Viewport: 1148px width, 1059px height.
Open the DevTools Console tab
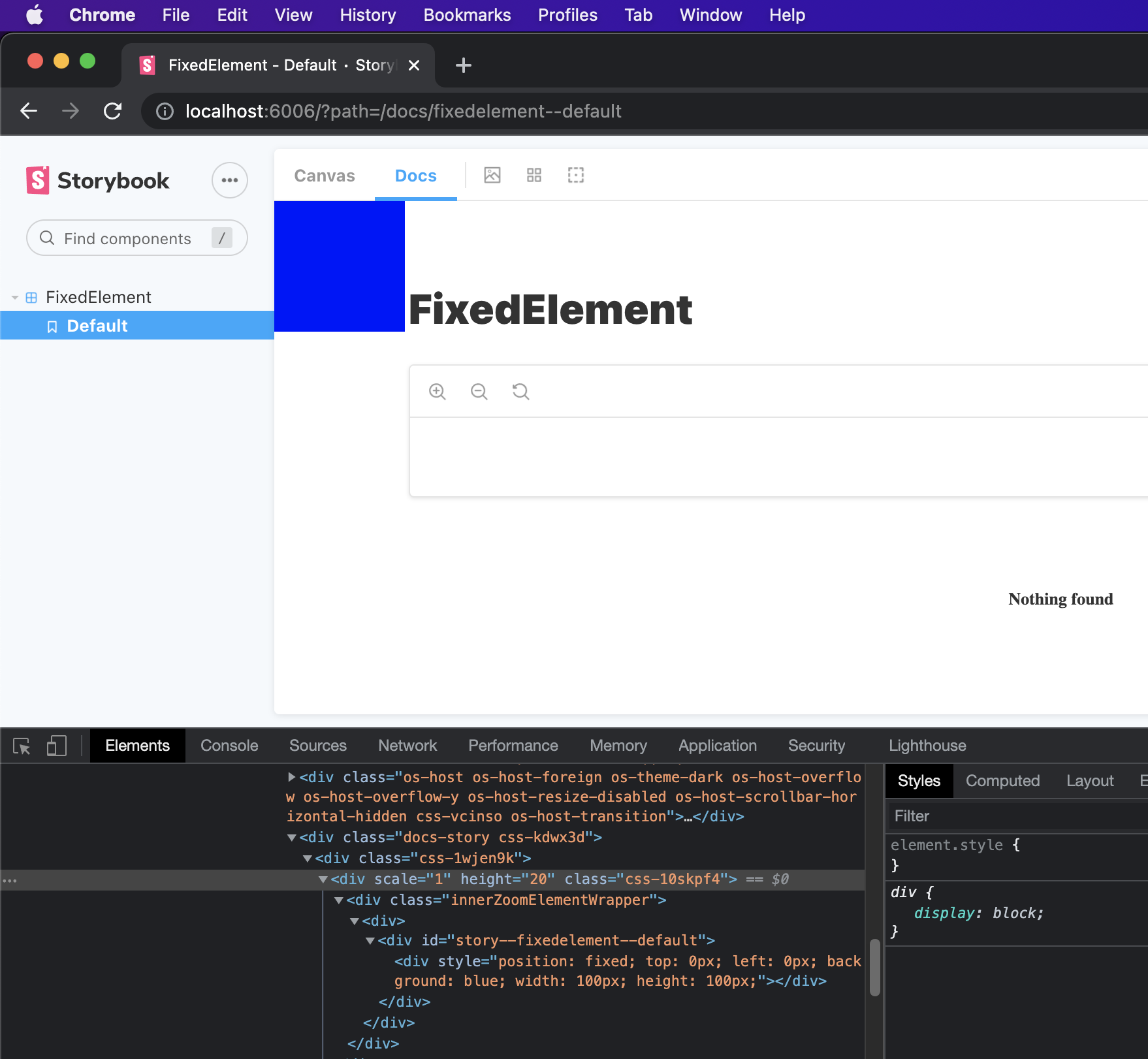[229, 746]
